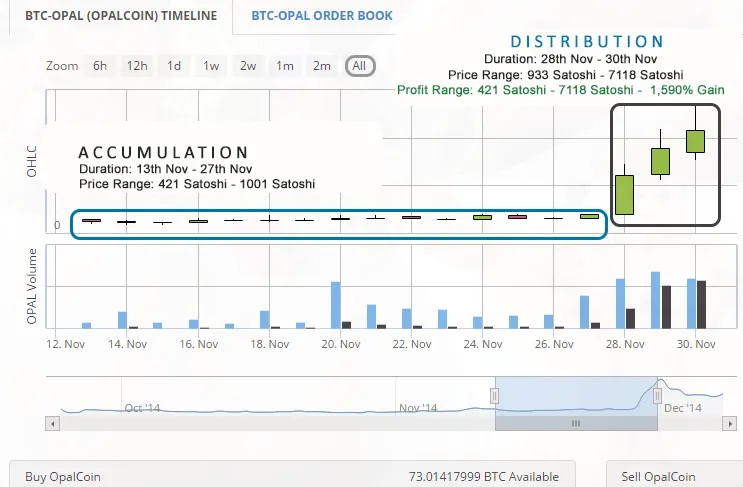The image size is (743, 487).
Task: Open the BTC-OPAL (OPALCOIN) TIMELINE tab
Action: 121,16
